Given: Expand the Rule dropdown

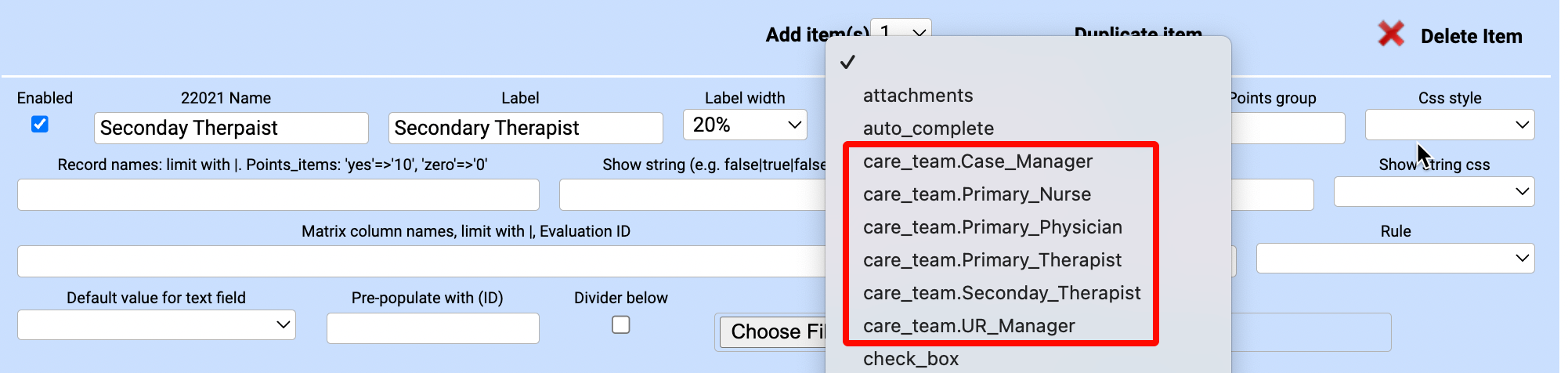Looking at the screenshot, I should [1395, 259].
